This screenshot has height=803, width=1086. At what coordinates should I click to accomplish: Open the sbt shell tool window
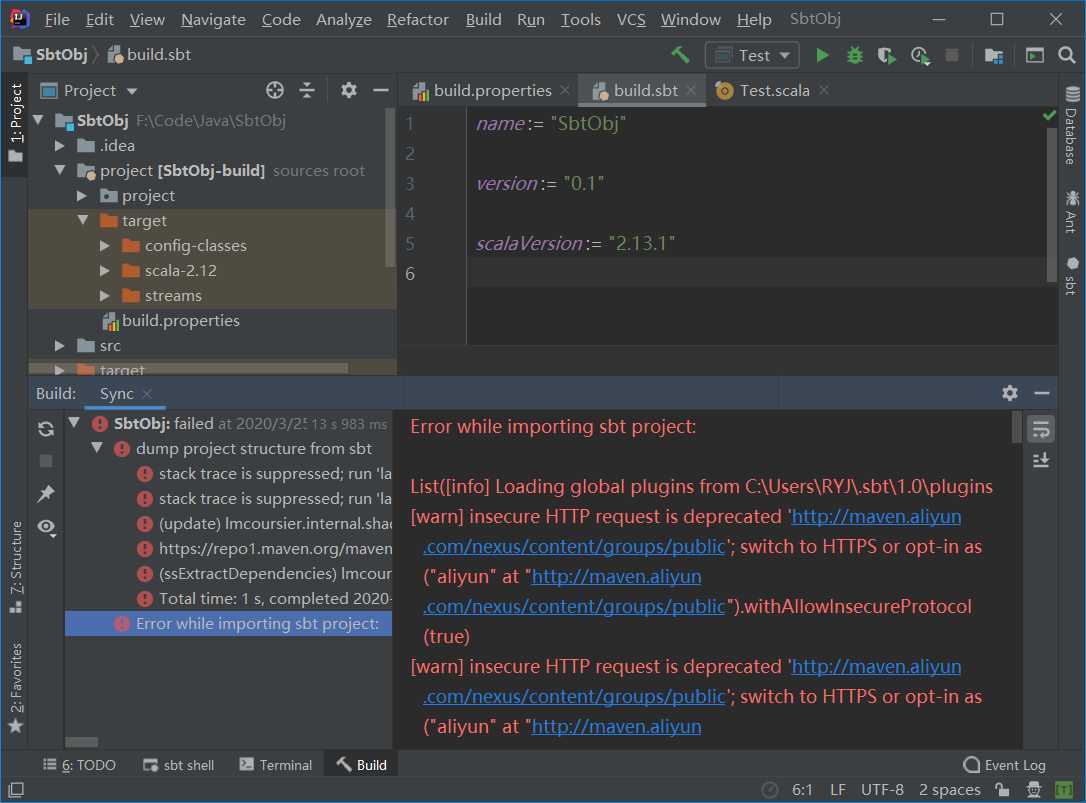pyautogui.click(x=179, y=765)
